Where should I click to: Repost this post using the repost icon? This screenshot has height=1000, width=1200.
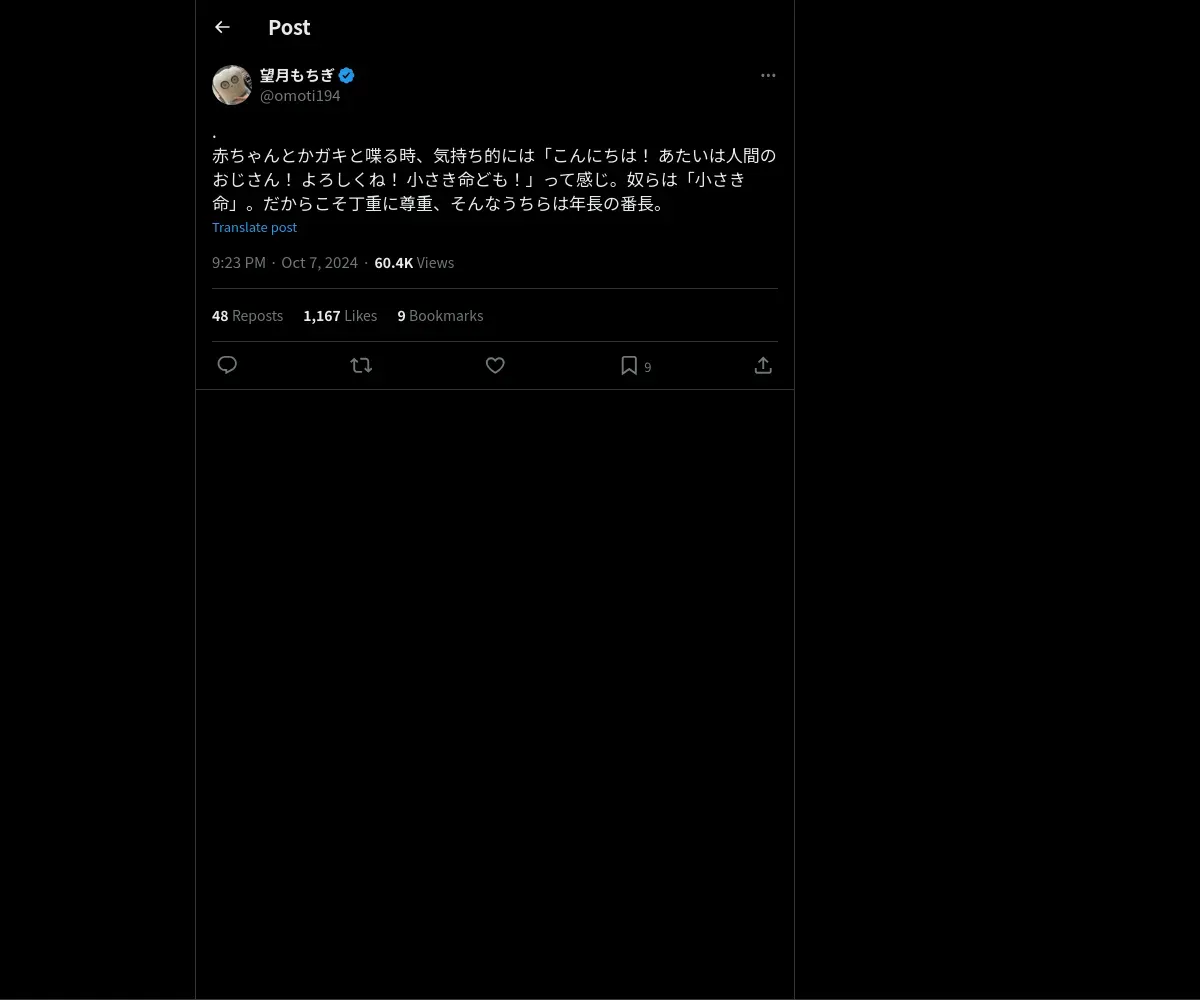[x=361, y=365]
